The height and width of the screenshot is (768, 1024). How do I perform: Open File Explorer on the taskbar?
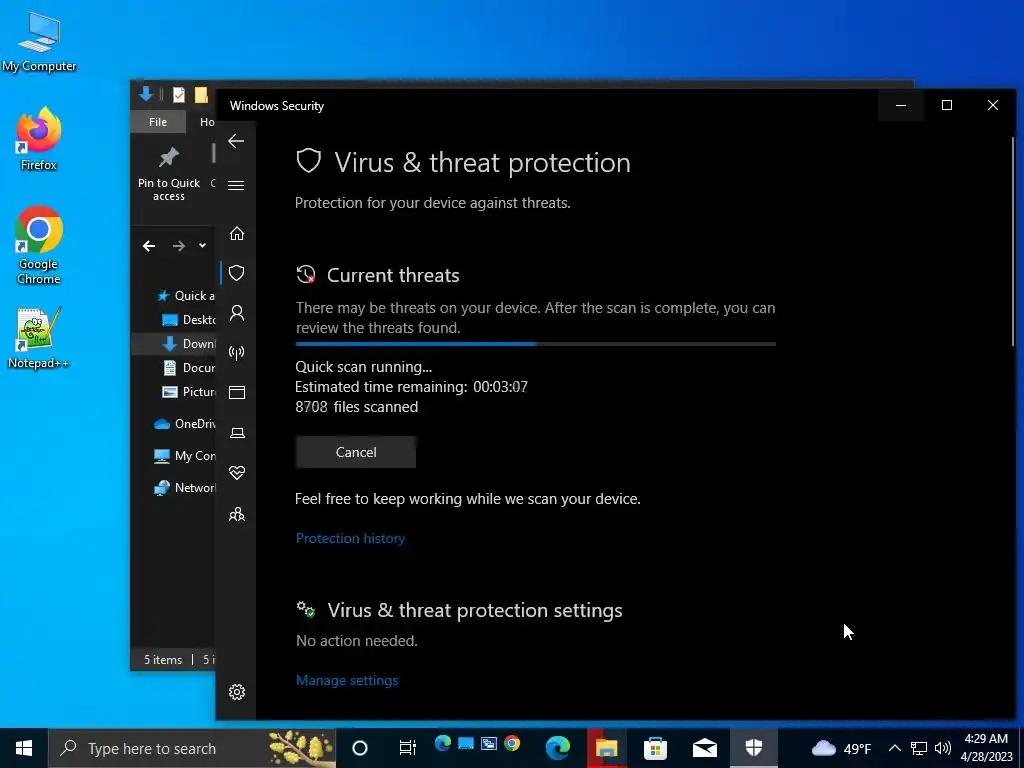(x=607, y=748)
